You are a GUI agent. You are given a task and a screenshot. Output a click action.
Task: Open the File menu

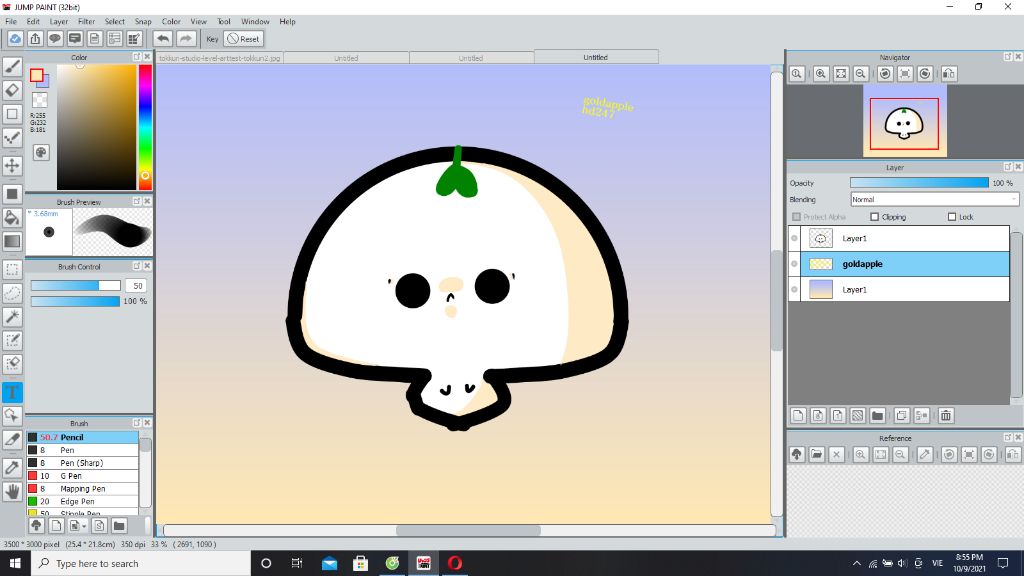click(x=11, y=22)
